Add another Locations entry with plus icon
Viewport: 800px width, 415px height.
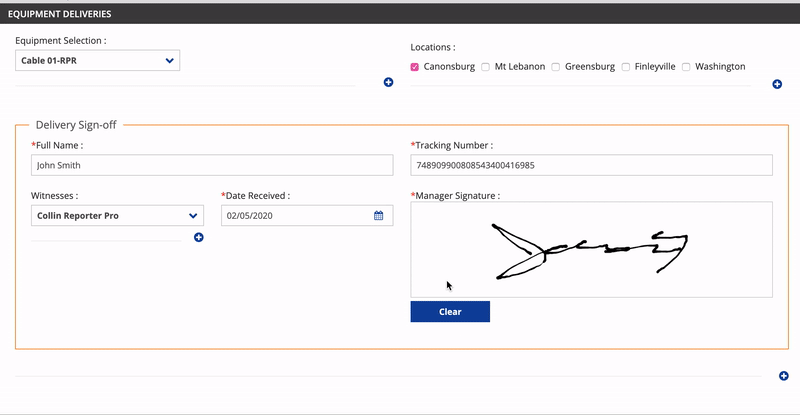[777, 84]
